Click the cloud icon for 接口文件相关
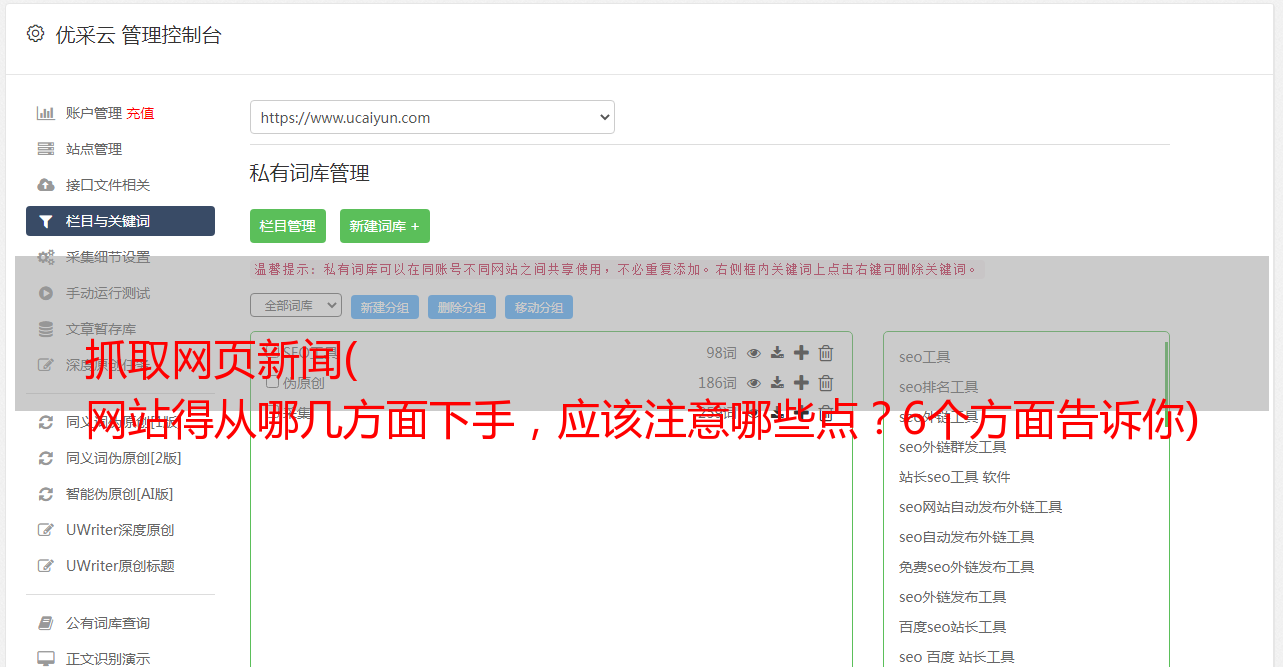This screenshot has height=667, width=1283. [x=46, y=185]
